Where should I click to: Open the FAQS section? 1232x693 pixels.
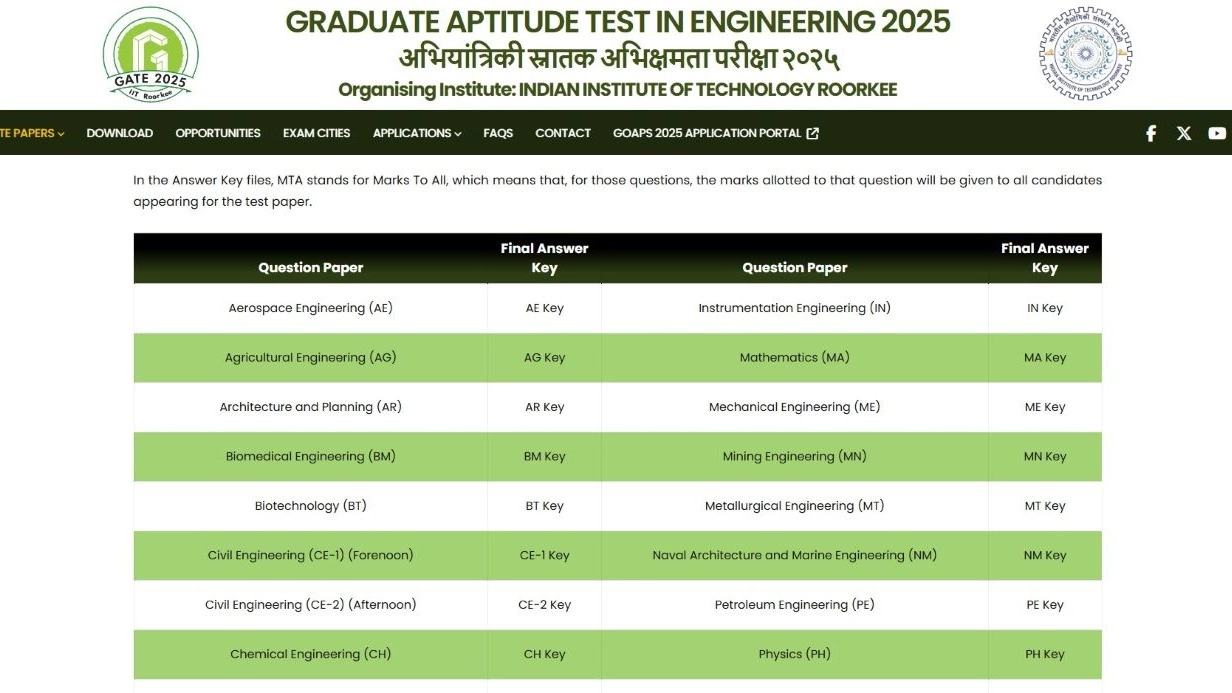point(498,133)
